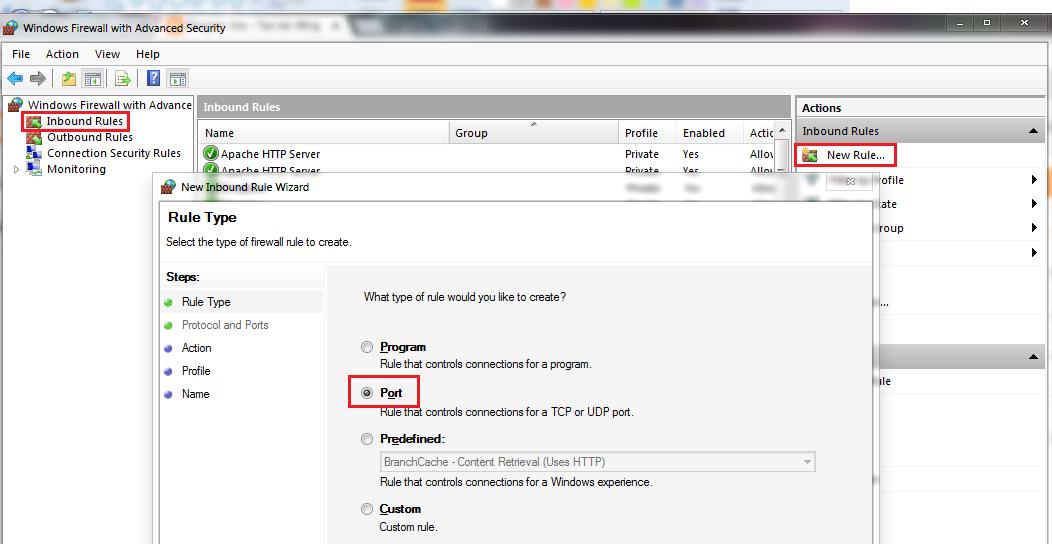Click Private profile cell of first Apache rule
Screen dimensions: 1052x544
coord(642,154)
